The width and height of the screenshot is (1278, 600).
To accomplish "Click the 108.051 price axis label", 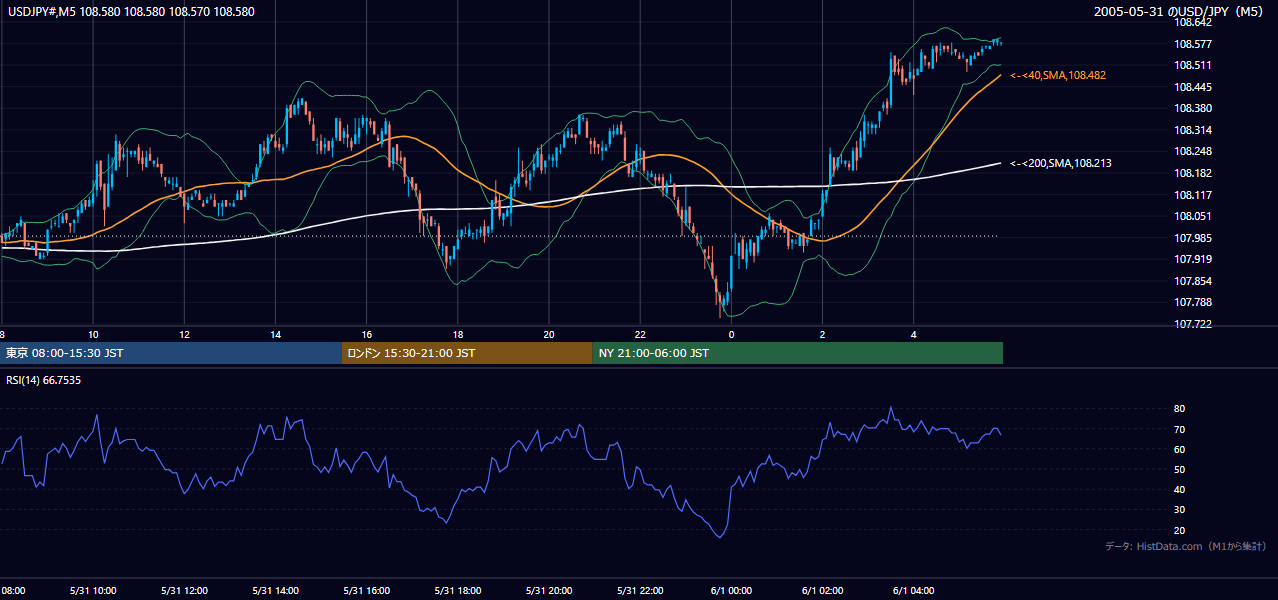I will pyautogui.click(x=1193, y=216).
